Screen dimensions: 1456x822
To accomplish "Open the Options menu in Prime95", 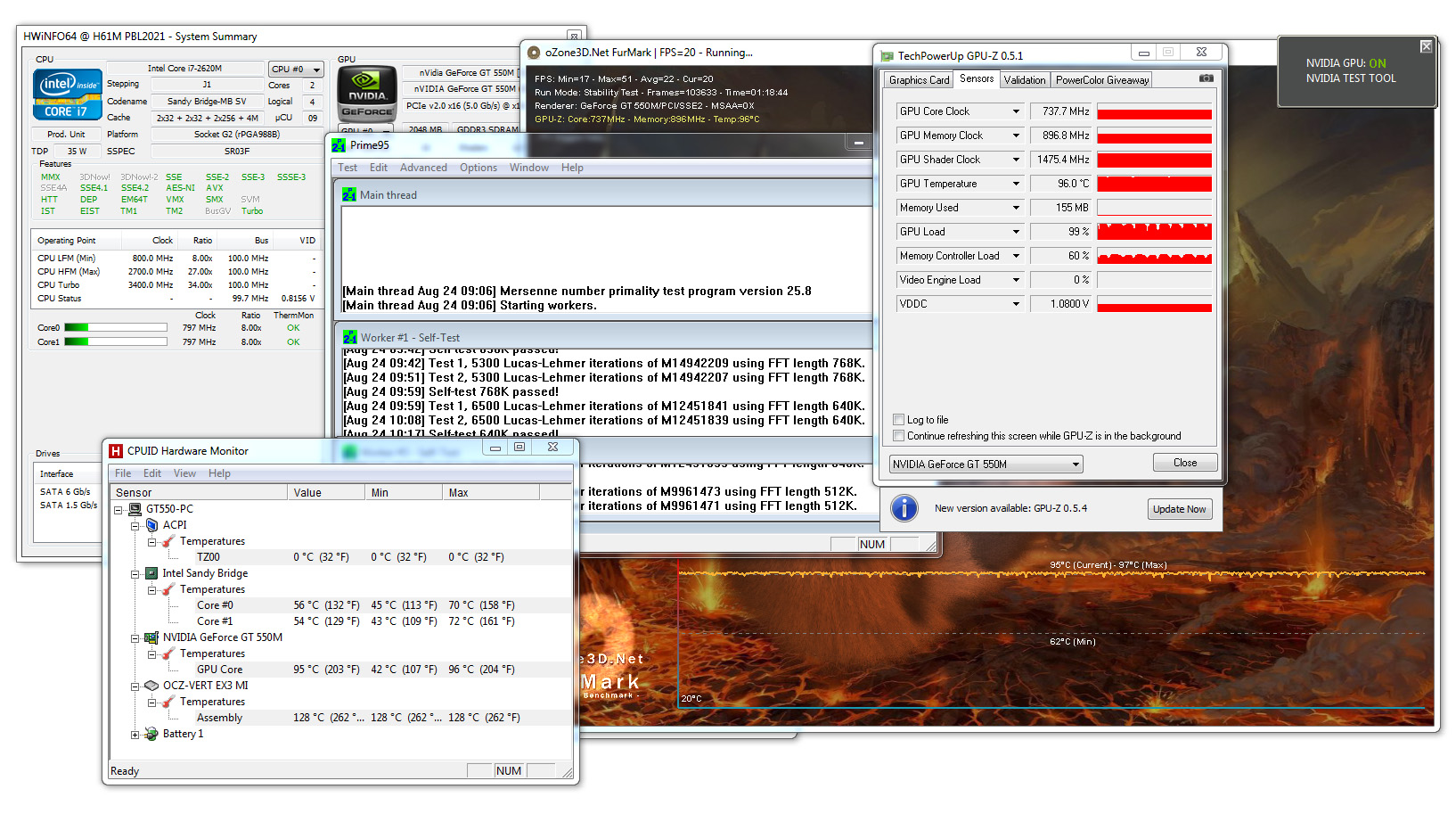I will [x=479, y=168].
